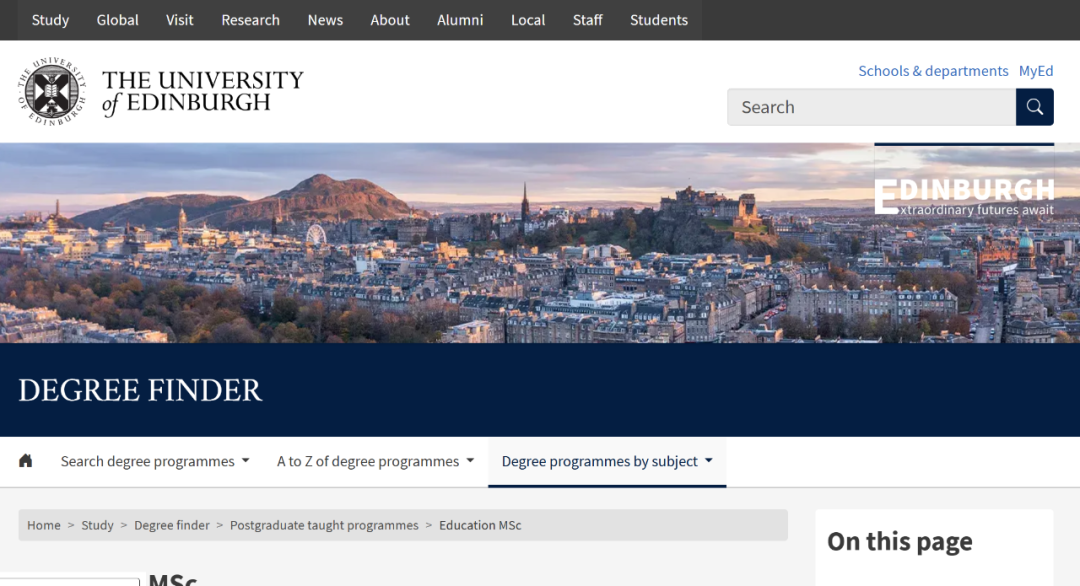The image size is (1080, 586).
Task: Select Research in the top navigation
Action: point(250,20)
